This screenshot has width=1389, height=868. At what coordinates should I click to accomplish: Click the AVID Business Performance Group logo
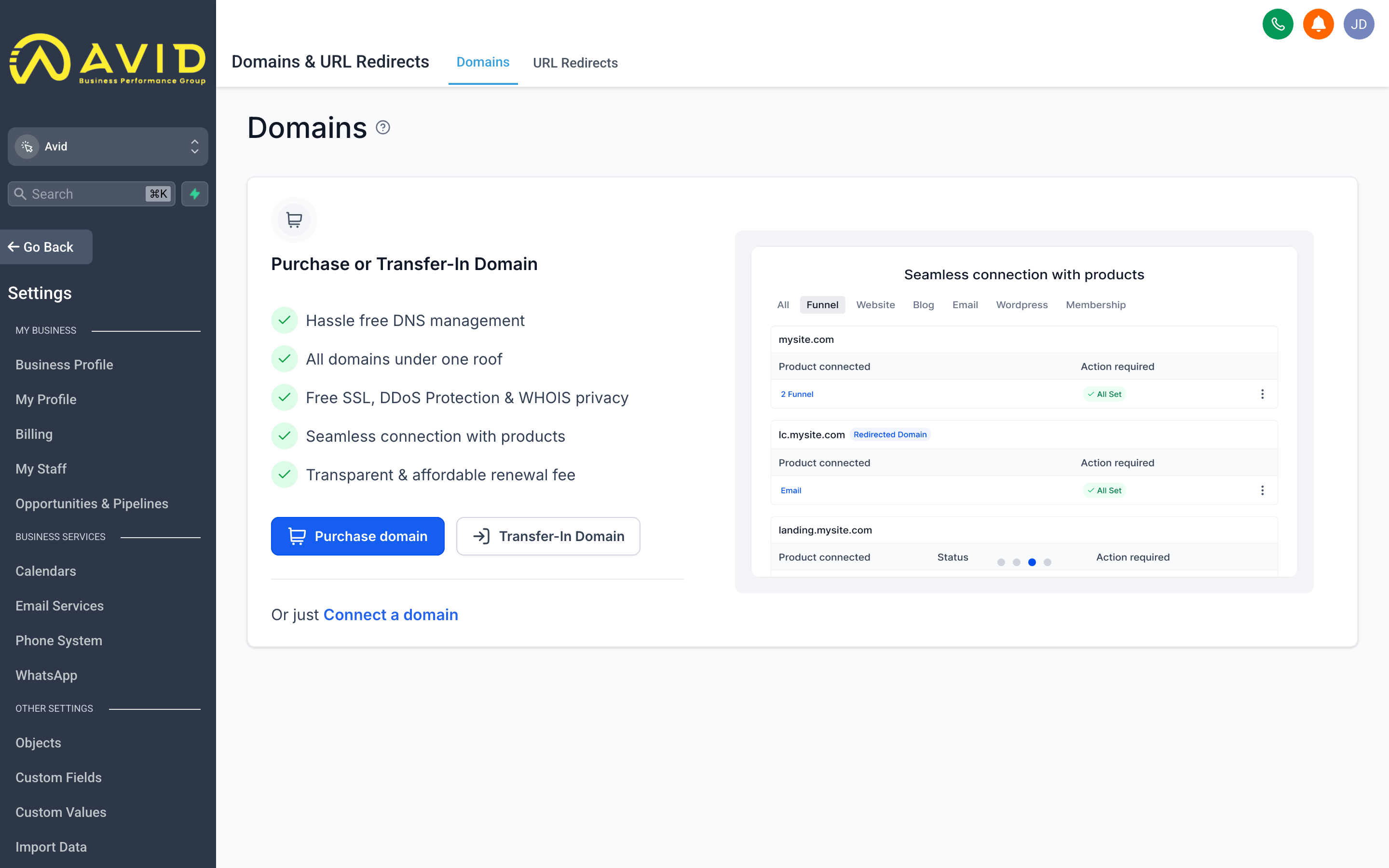108,59
